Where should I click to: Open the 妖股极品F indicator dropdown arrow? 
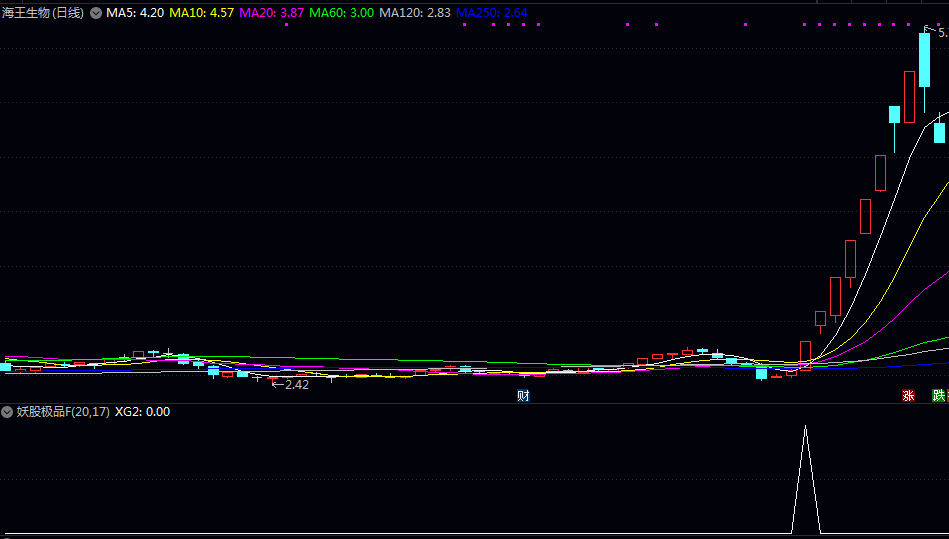[x=8, y=411]
